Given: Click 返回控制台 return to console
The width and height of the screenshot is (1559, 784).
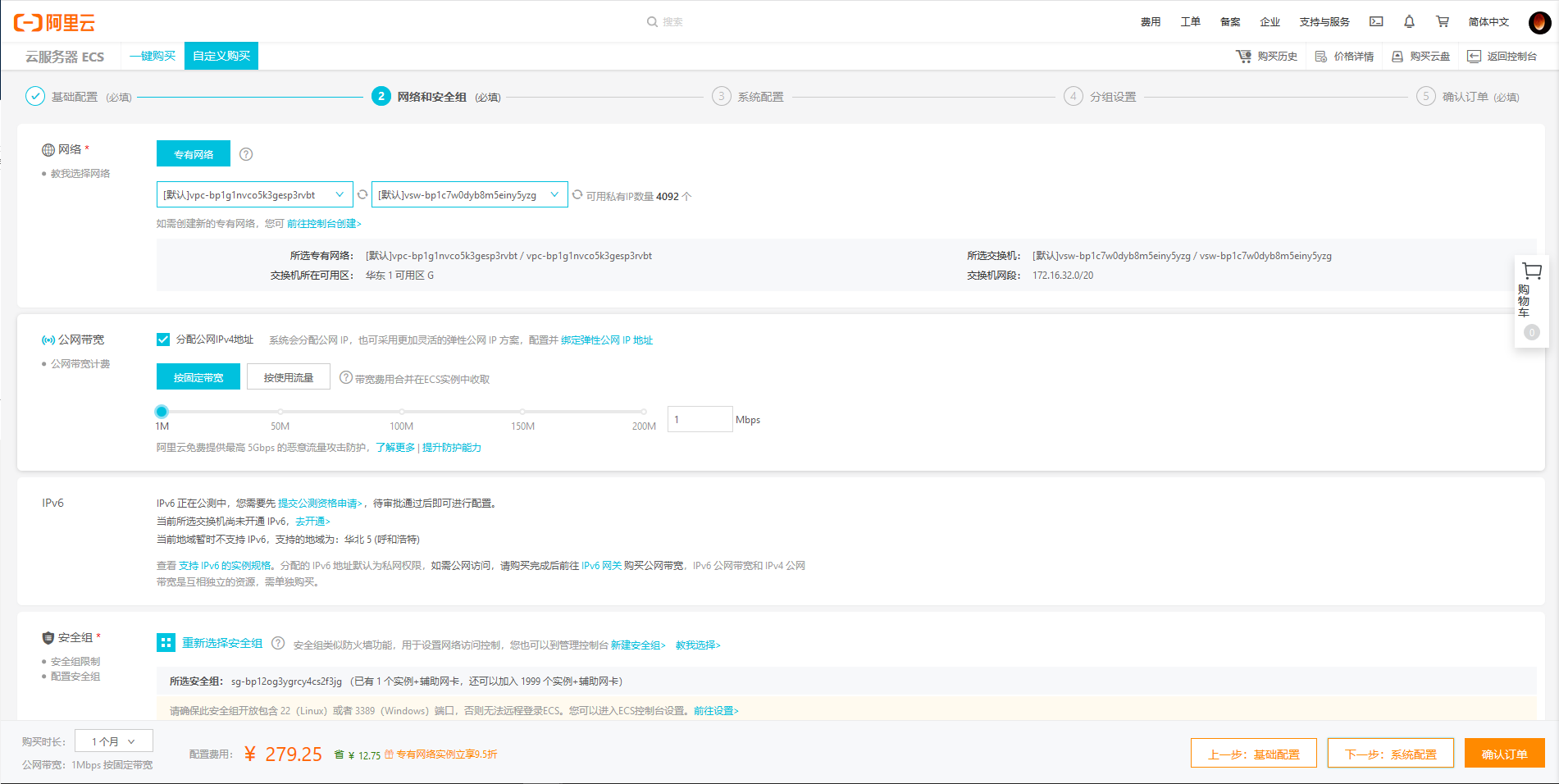Looking at the screenshot, I should (1502, 57).
